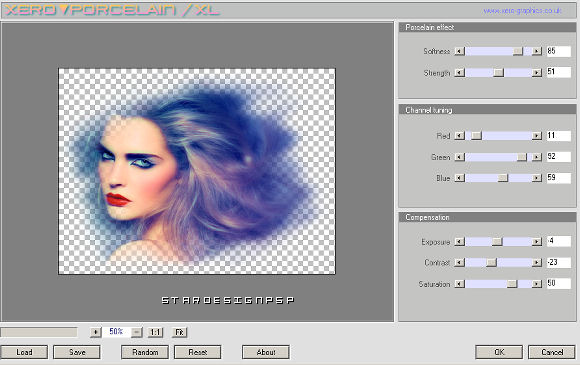Generate Random porcelain settings
This screenshot has width=580, height=365.
(x=145, y=352)
